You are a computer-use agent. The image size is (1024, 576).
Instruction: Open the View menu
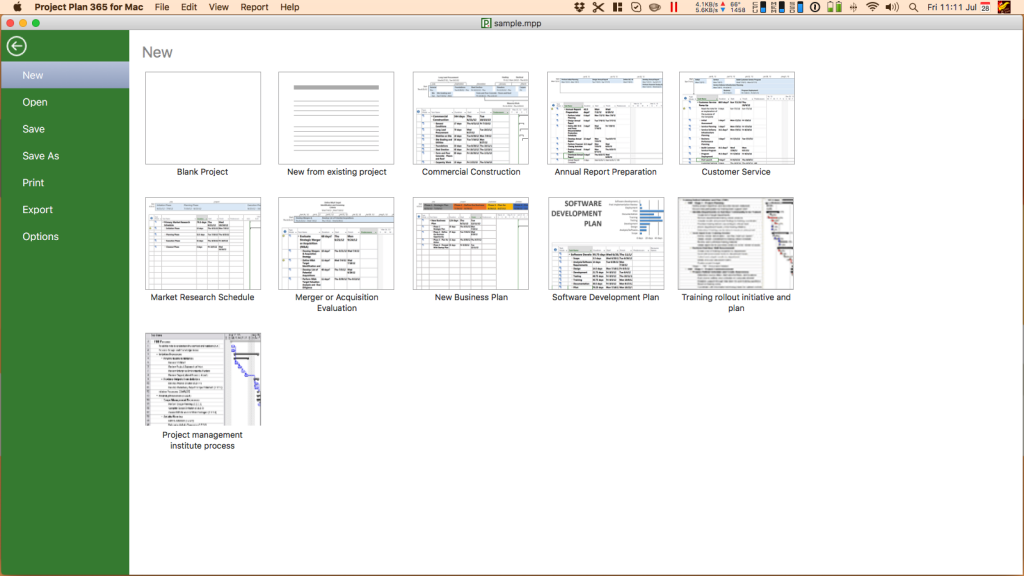pyautogui.click(x=219, y=7)
